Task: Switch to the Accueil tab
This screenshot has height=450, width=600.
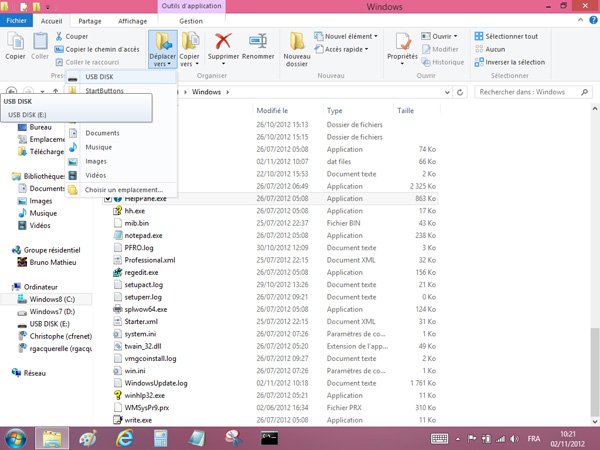Action: click(51, 21)
